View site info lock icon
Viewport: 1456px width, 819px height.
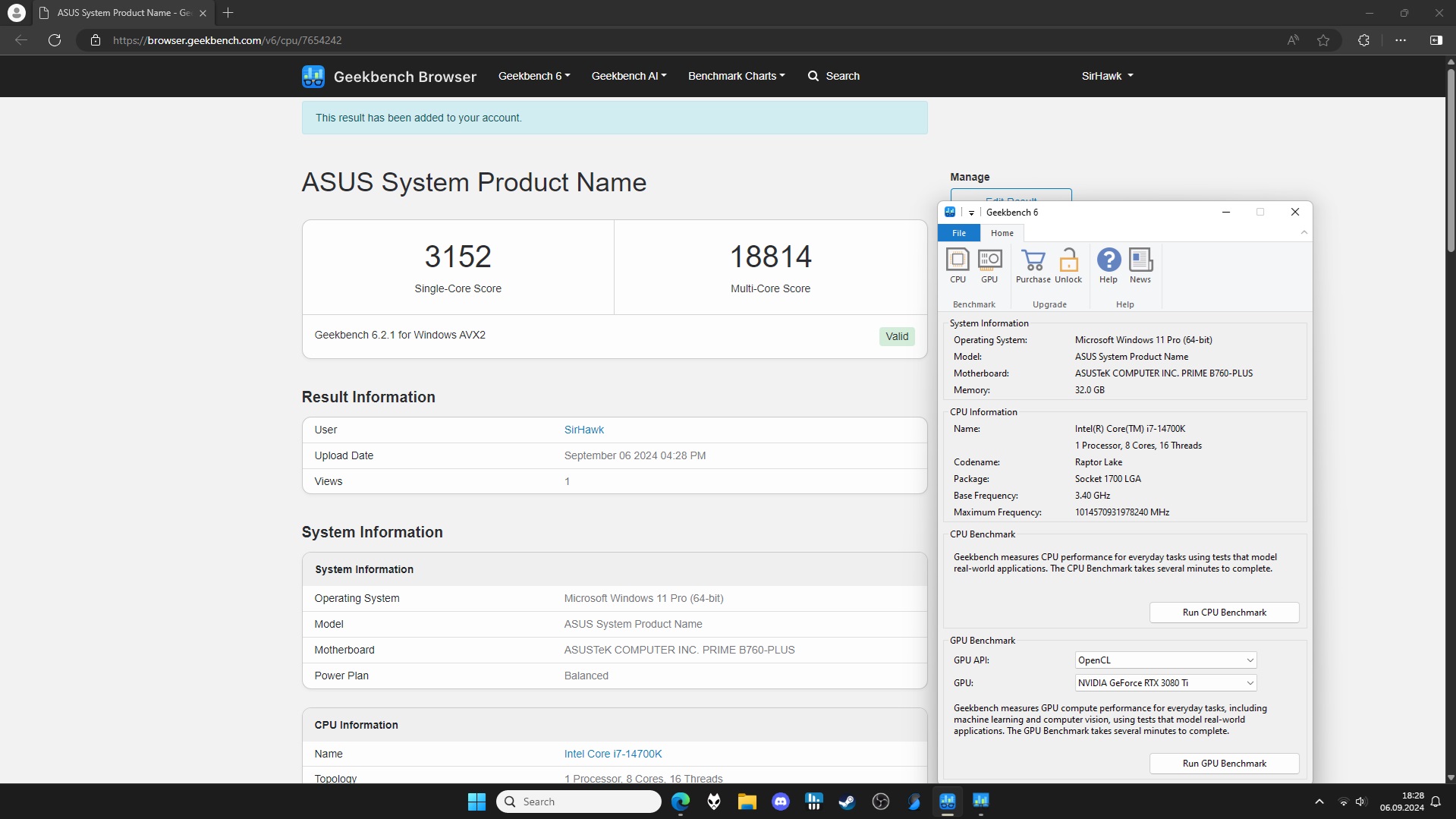pos(96,40)
